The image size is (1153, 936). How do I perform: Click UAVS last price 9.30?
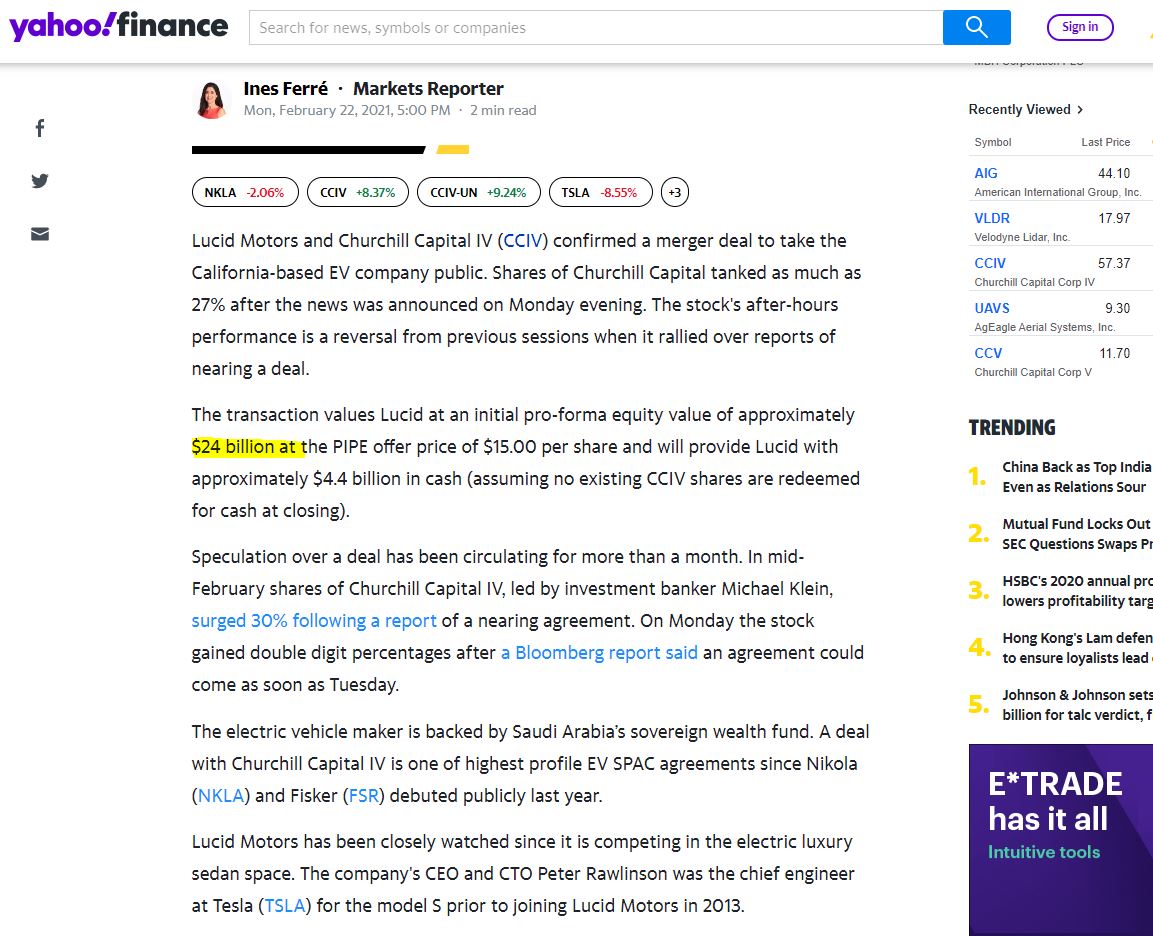pyautogui.click(x=1118, y=308)
